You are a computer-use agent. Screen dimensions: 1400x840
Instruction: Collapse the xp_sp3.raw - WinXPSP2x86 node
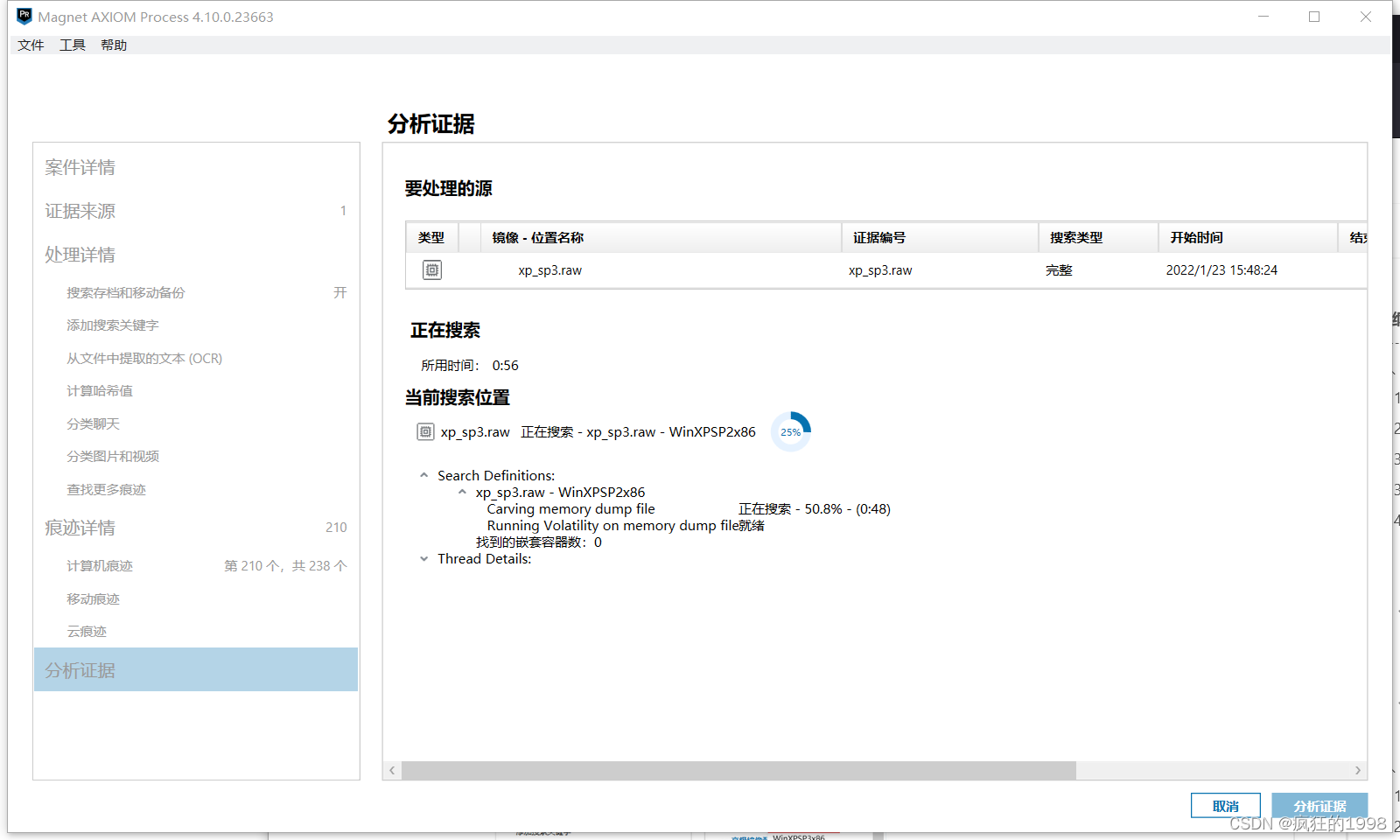point(462,492)
